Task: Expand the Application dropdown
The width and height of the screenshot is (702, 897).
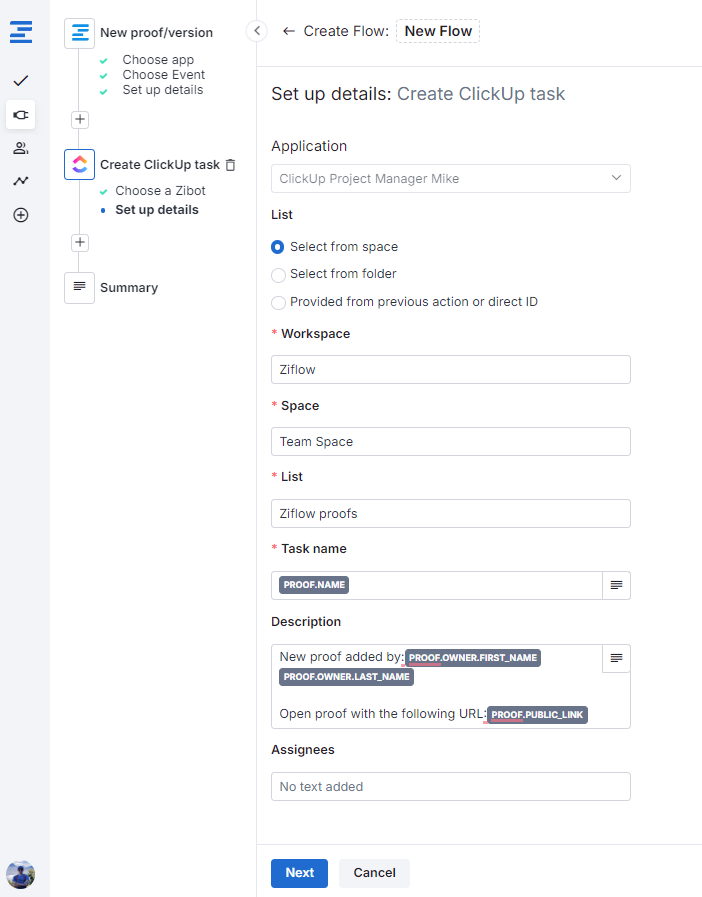Action: (450, 179)
